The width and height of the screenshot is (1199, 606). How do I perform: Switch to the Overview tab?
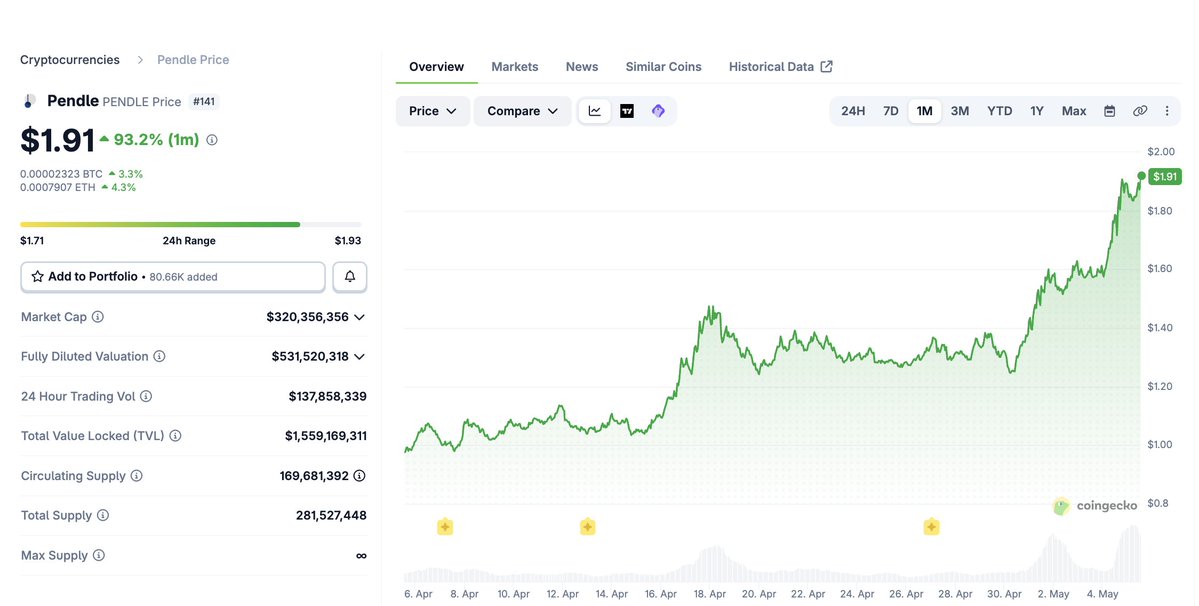[437, 66]
